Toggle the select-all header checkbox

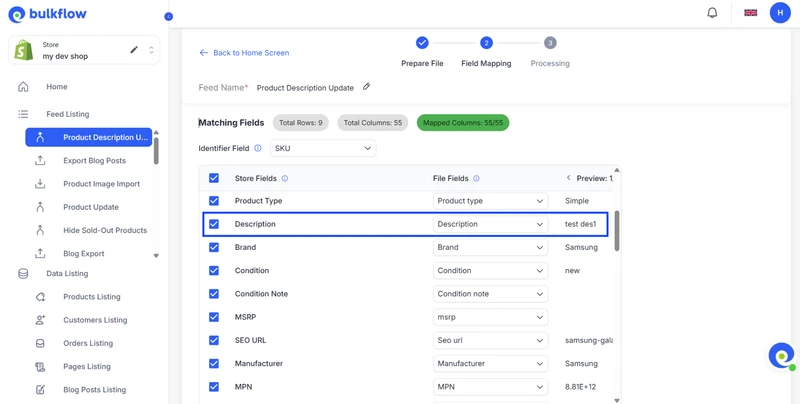pyautogui.click(x=214, y=178)
